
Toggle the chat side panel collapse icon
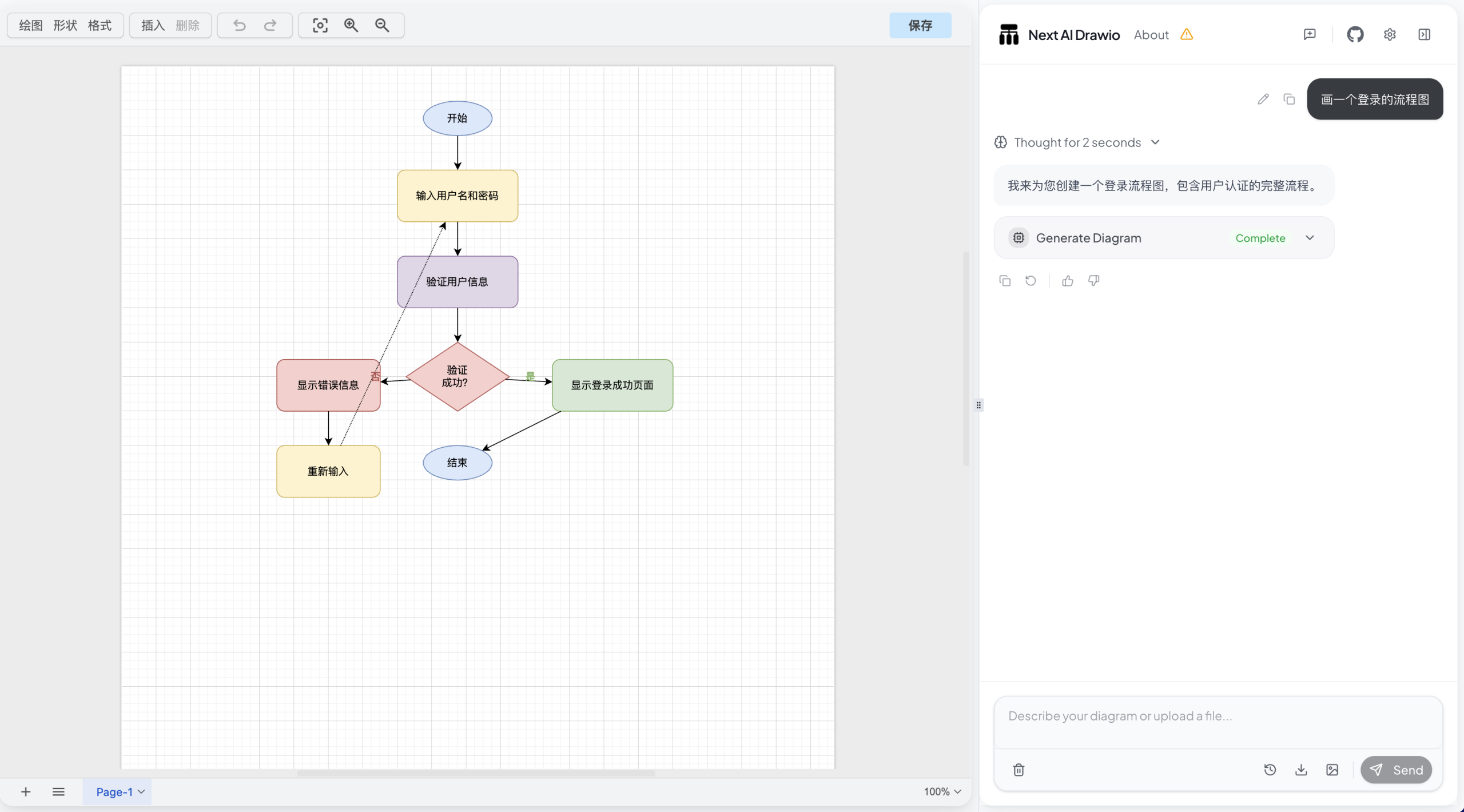click(1424, 34)
